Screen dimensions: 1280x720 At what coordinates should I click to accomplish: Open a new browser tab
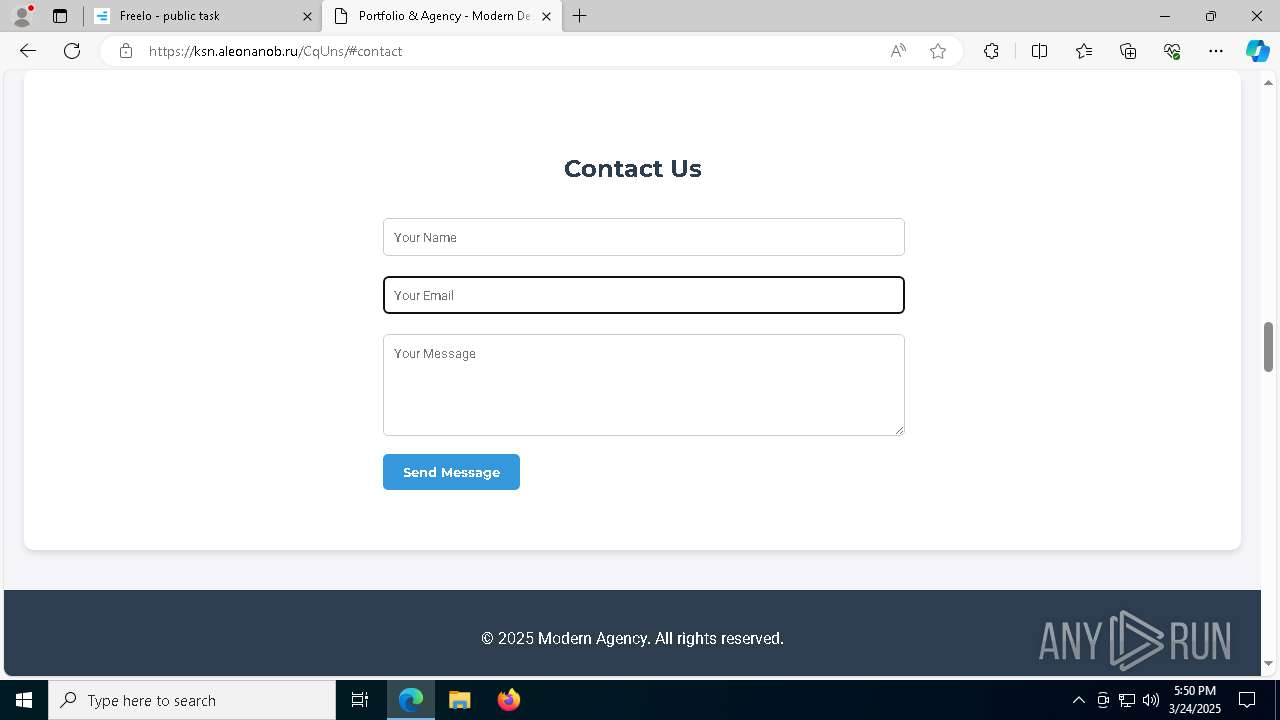(579, 16)
